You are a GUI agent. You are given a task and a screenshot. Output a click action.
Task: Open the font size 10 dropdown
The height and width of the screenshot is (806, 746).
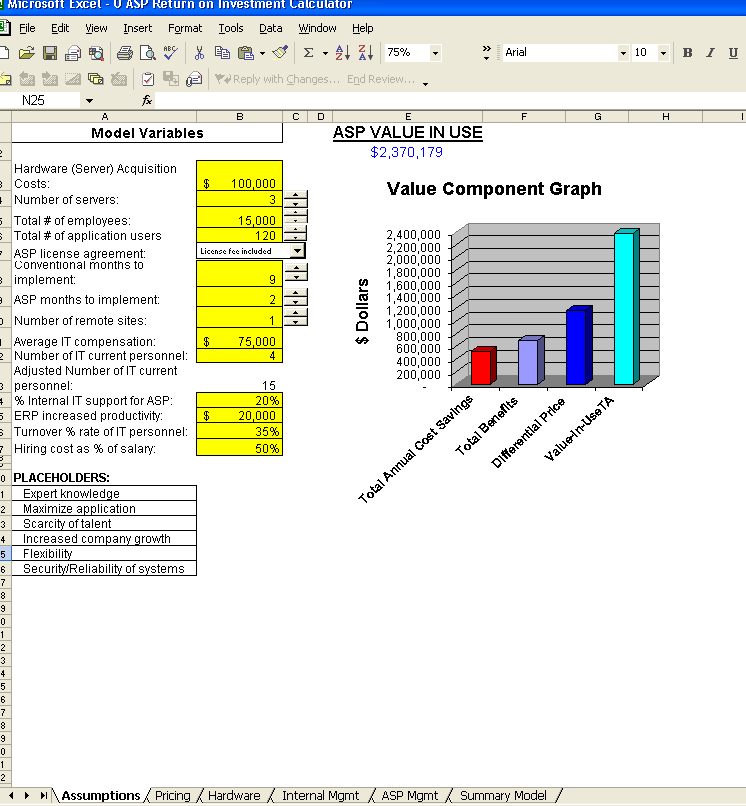(x=663, y=52)
